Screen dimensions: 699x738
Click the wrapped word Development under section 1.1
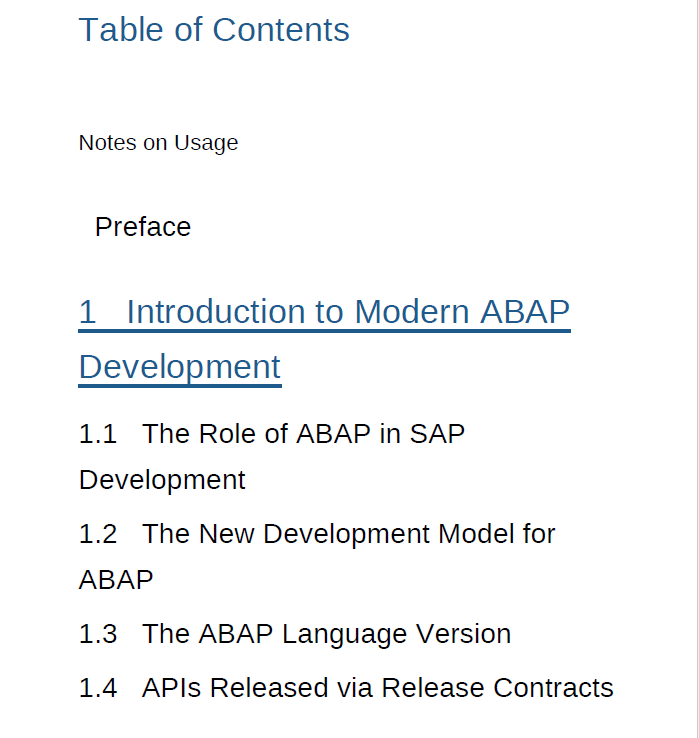pyautogui.click(x=162, y=480)
